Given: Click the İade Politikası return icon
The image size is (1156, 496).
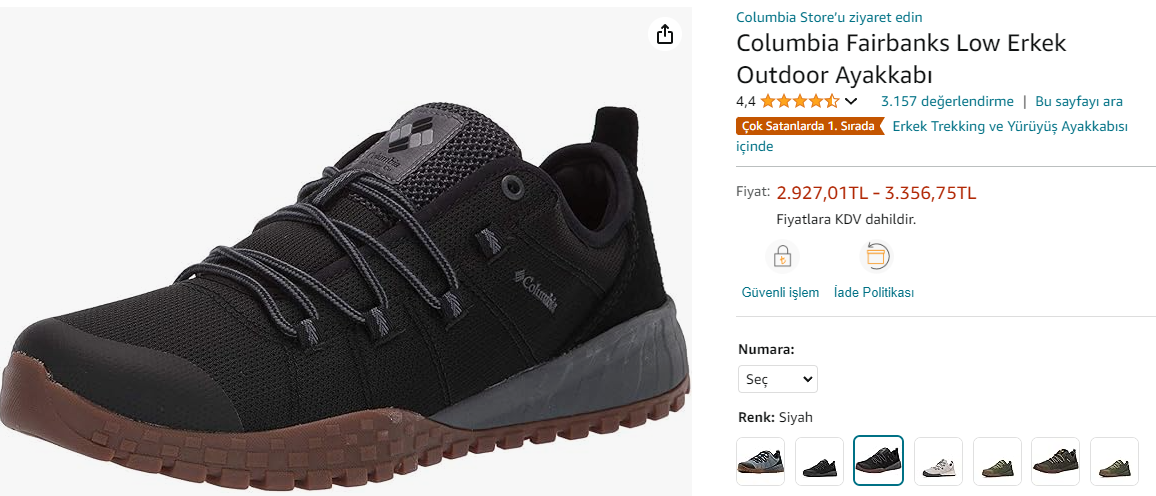Looking at the screenshot, I should [x=875, y=257].
